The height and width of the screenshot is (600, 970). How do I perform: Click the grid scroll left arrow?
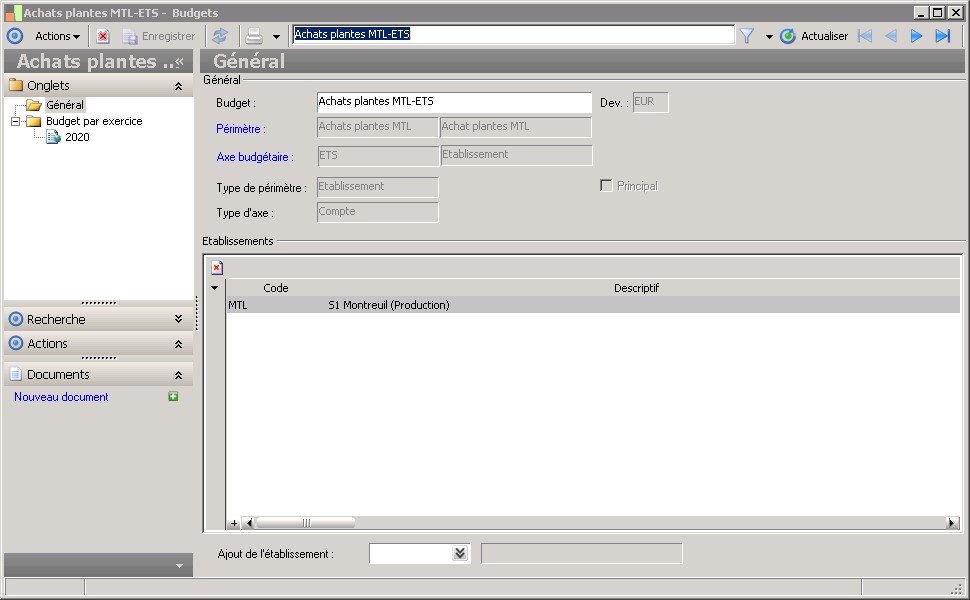click(x=249, y=523)
